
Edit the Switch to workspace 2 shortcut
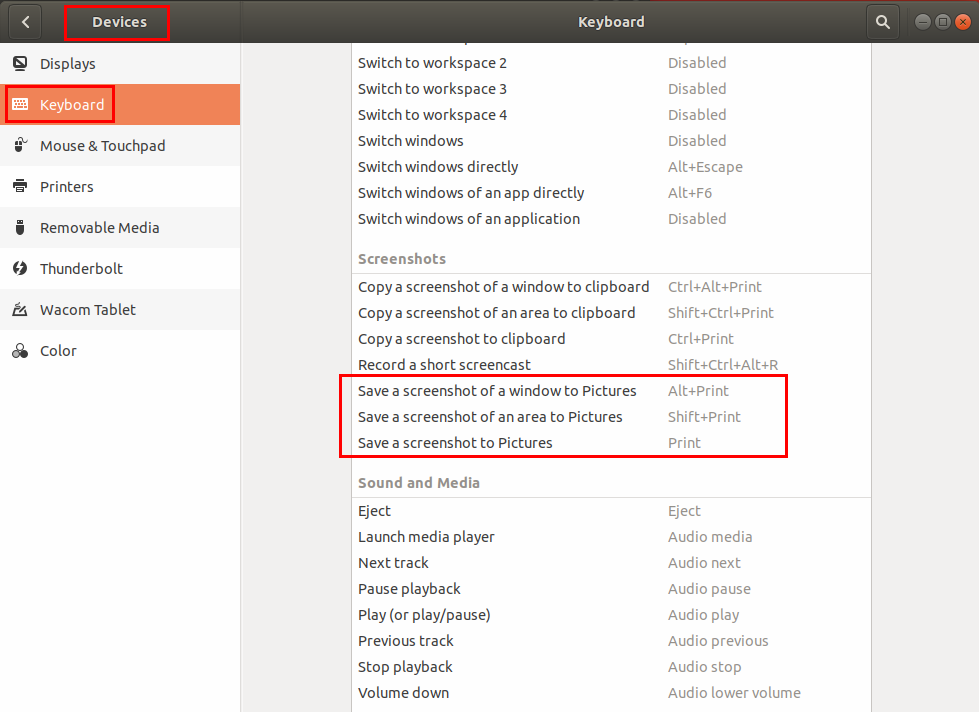coord(611,63)
